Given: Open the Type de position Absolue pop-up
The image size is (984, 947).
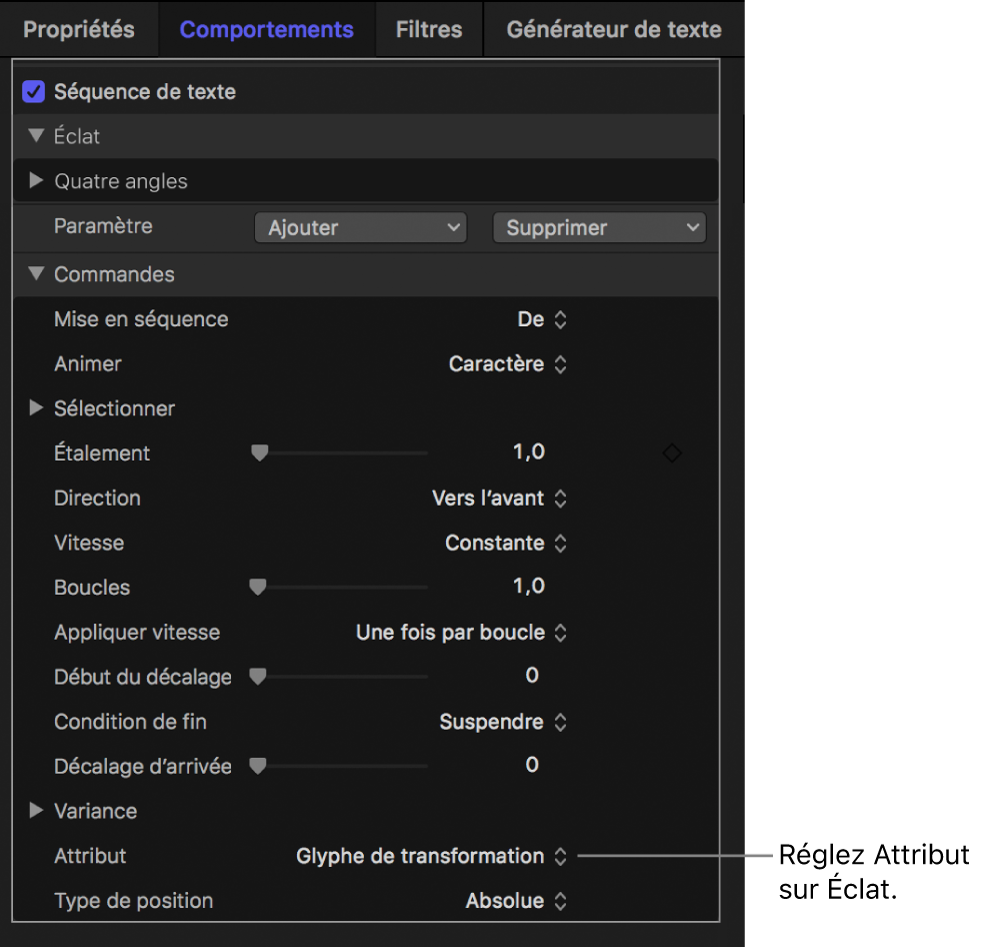Looking at the screenshot, I should pyautogui.click(x=516, y=901).
